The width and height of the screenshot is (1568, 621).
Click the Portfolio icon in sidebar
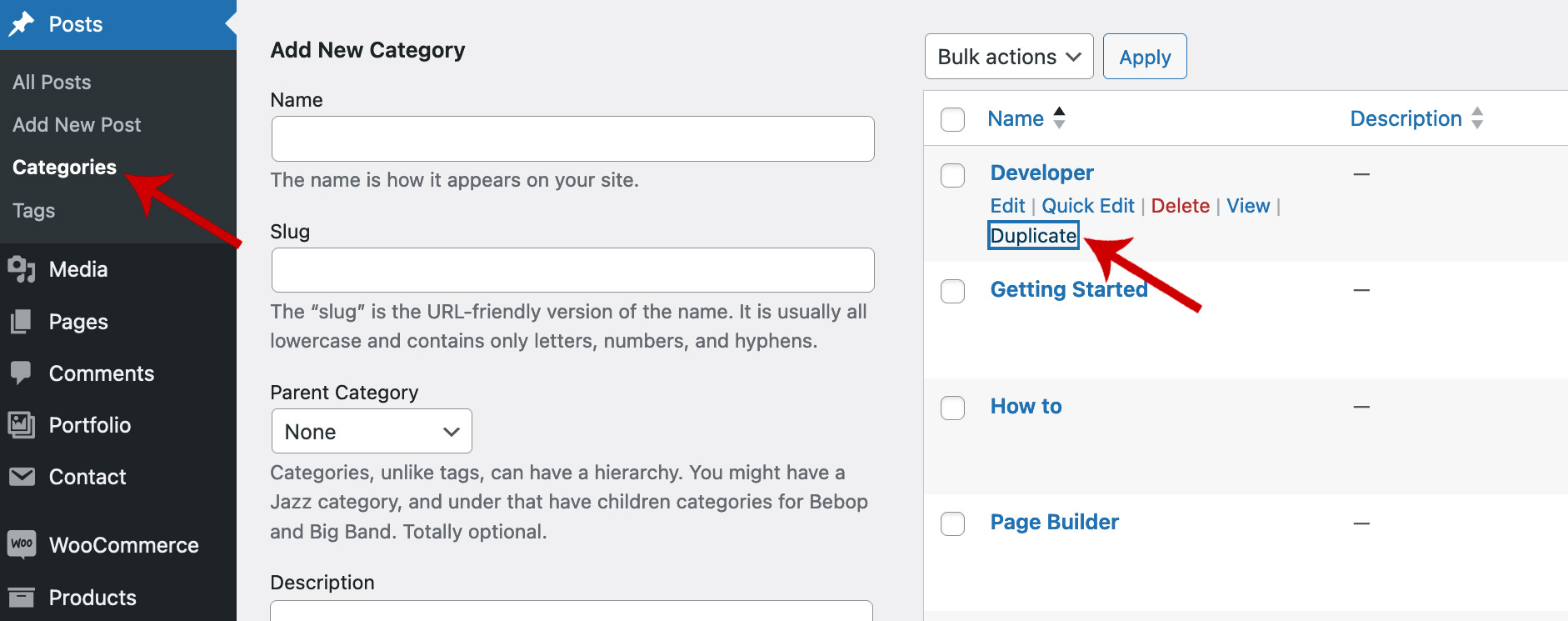tap(22, 425)
